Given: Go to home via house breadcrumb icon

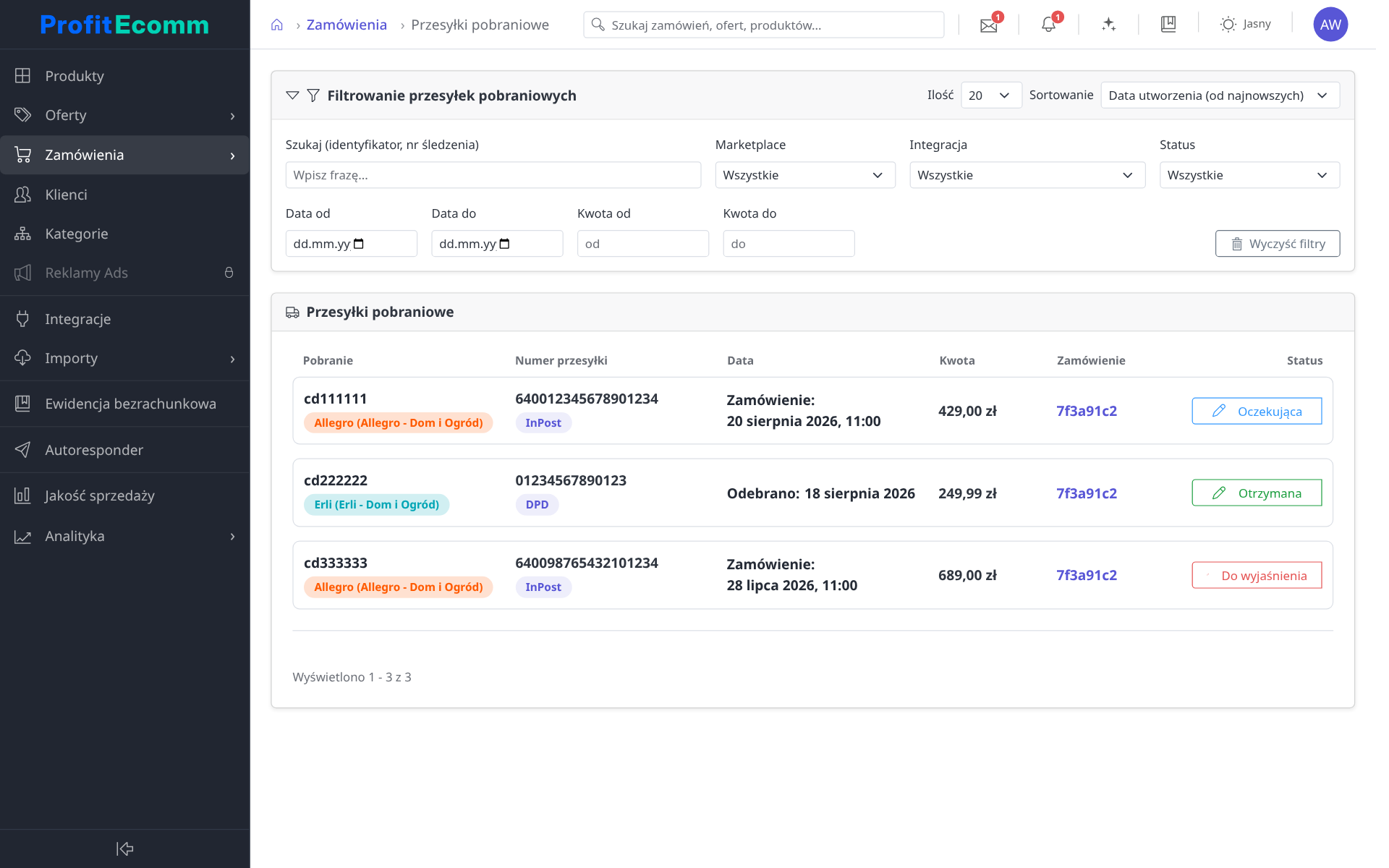Looking at the screenshot, I should click(x=276, y=25).
